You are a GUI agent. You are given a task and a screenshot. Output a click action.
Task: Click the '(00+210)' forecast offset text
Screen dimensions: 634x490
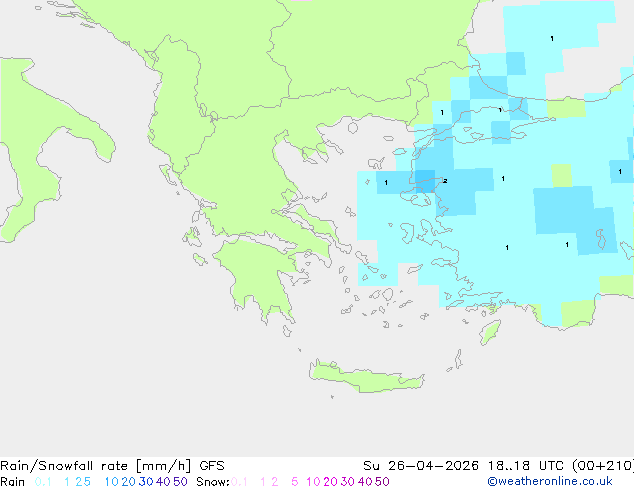(603, 466)
